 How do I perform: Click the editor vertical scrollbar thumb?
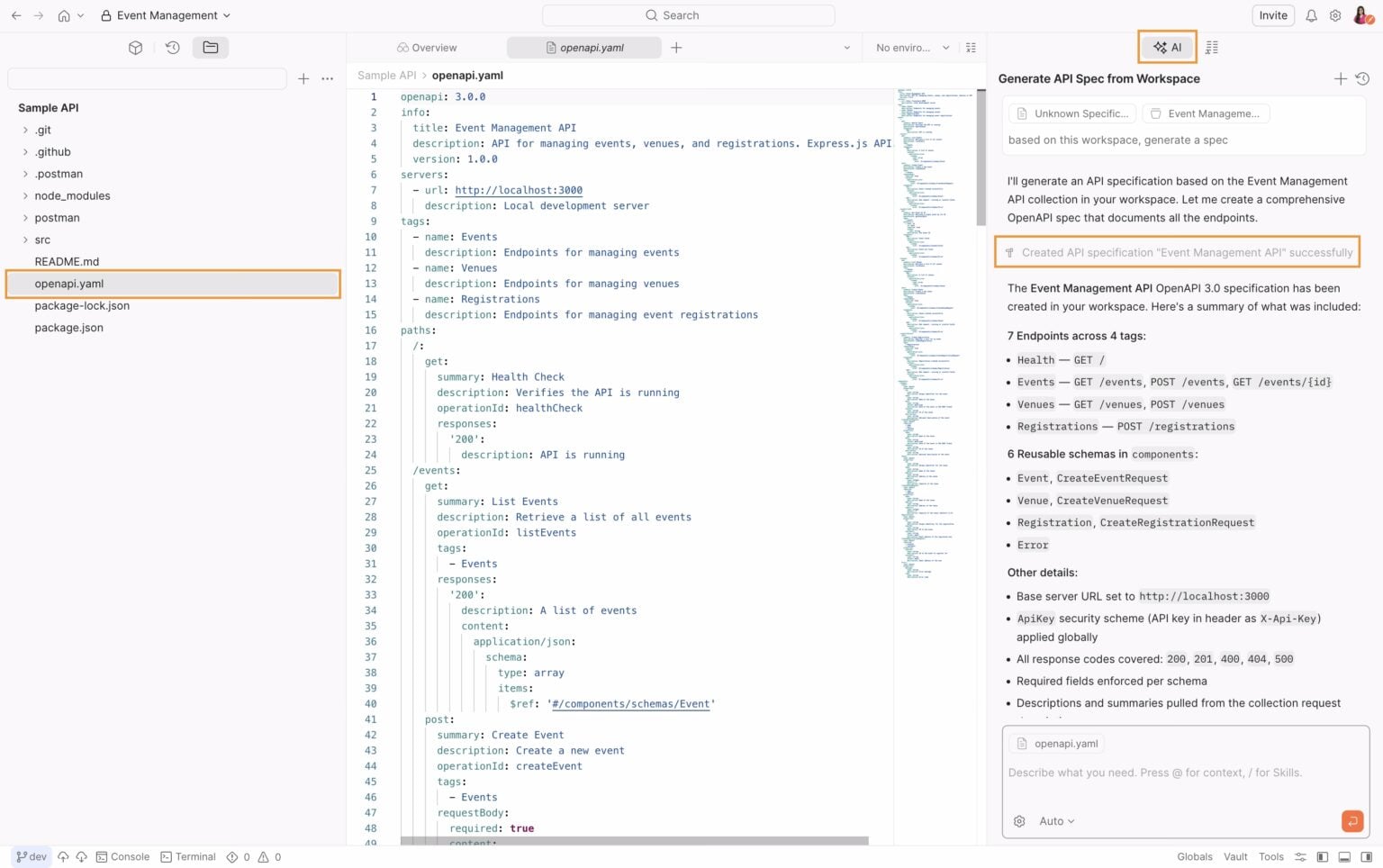coord(981,158)
